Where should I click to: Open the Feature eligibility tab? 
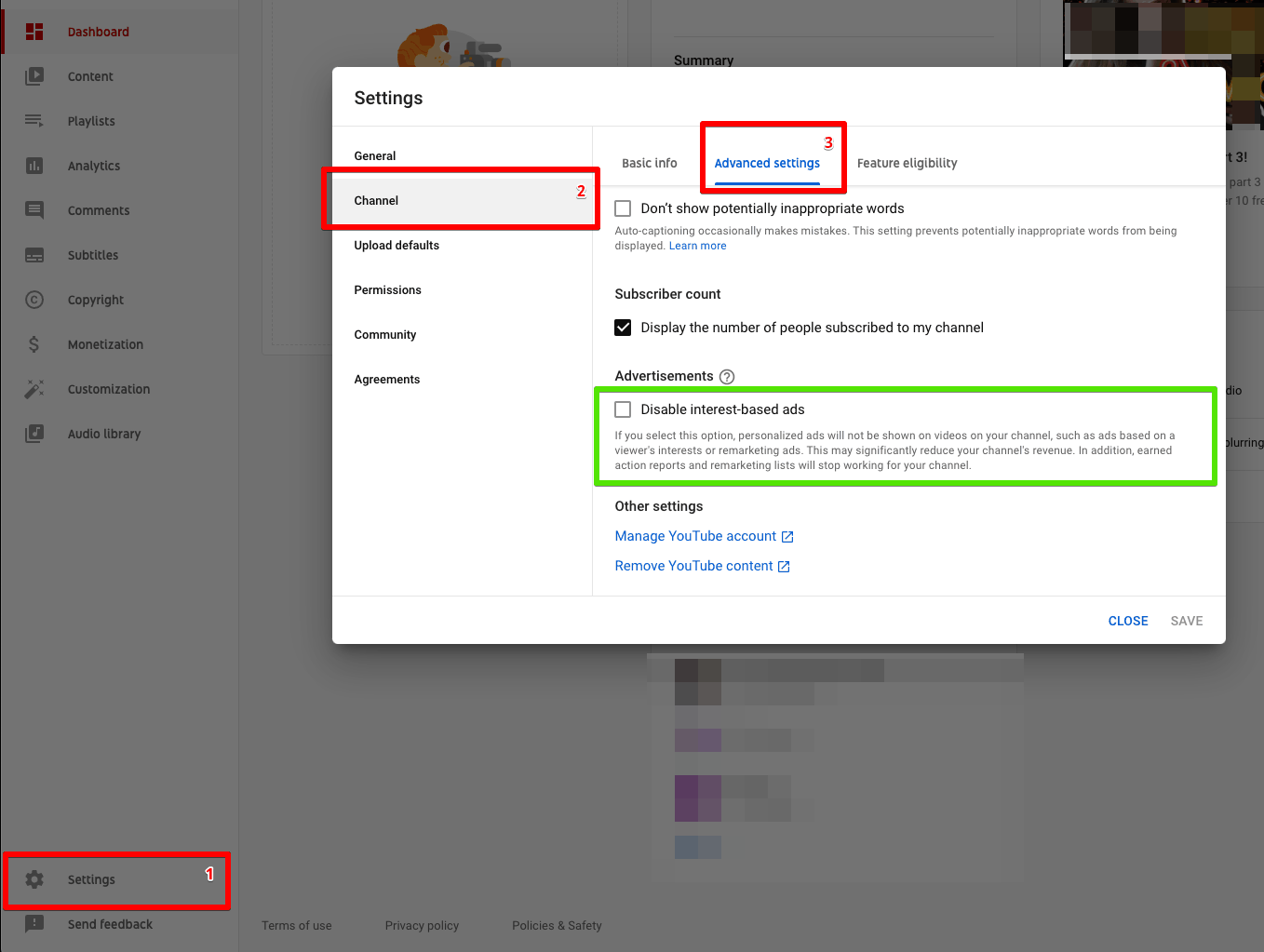[907, 163]
